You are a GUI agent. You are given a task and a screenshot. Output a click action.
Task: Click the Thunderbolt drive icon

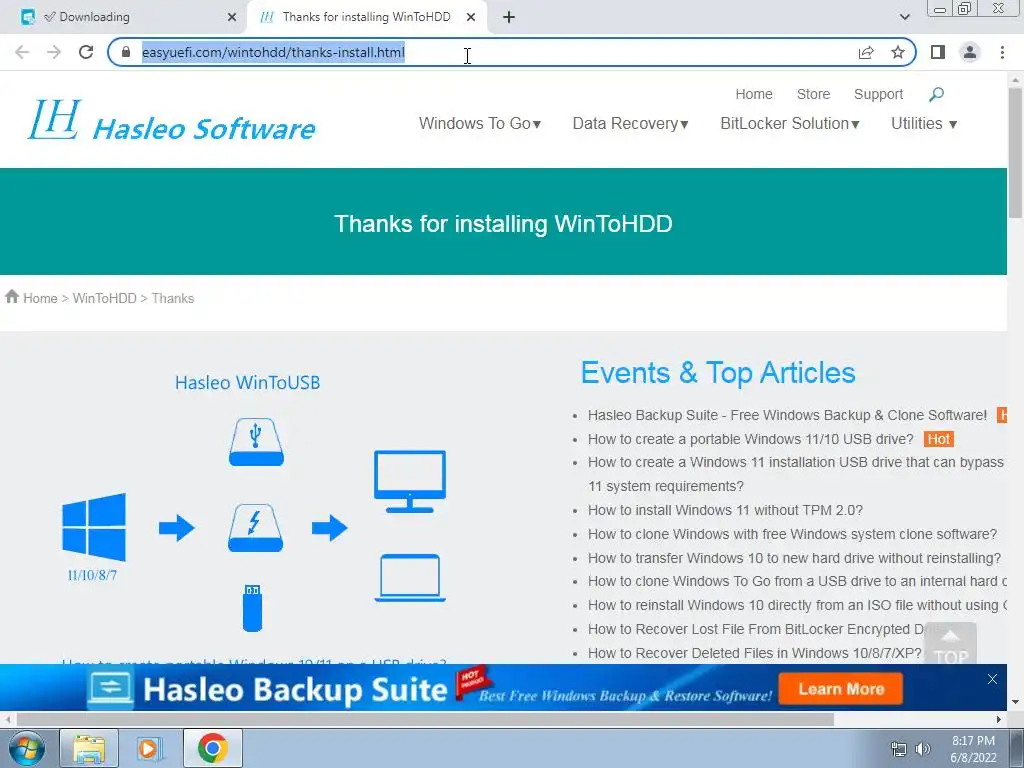coord(255,528)
